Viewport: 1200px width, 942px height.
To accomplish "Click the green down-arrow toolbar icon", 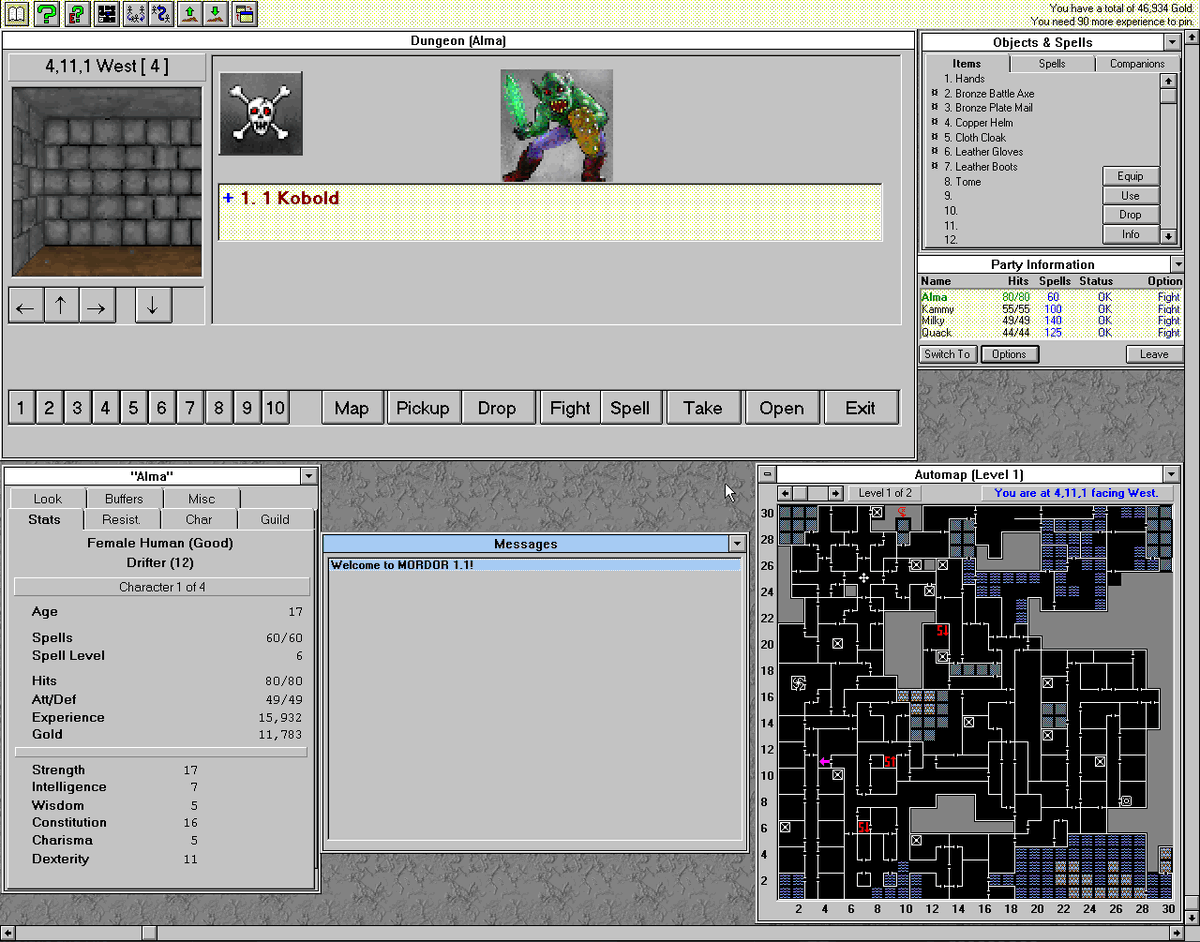I will point(216,14).
